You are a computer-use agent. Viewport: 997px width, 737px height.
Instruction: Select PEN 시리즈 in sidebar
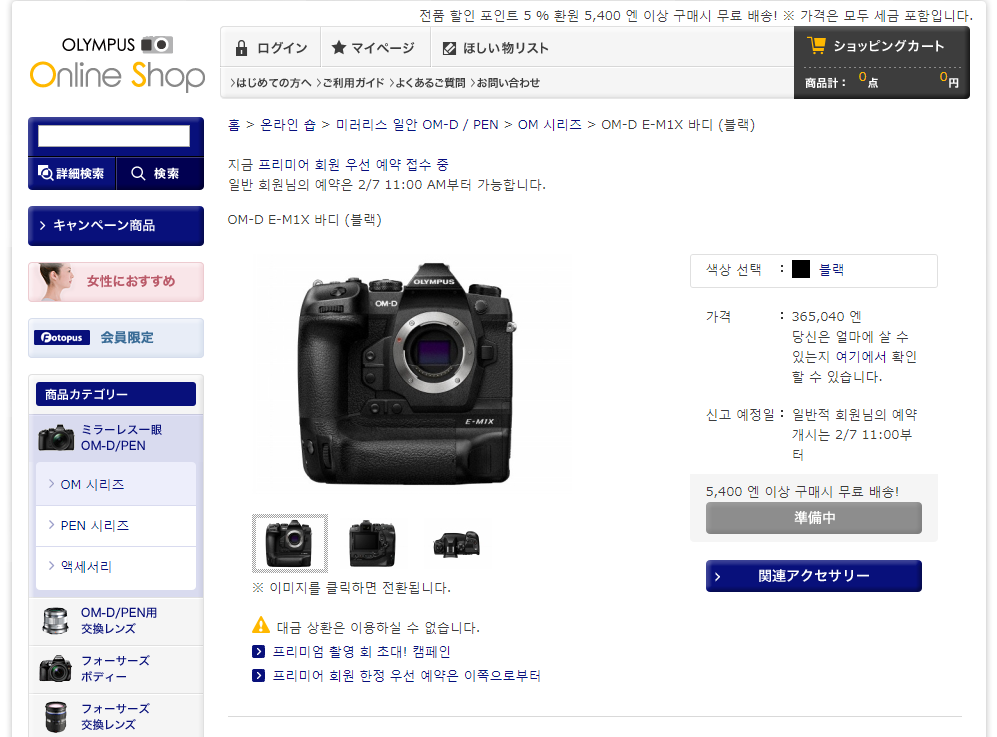click(x=116, y=525)
